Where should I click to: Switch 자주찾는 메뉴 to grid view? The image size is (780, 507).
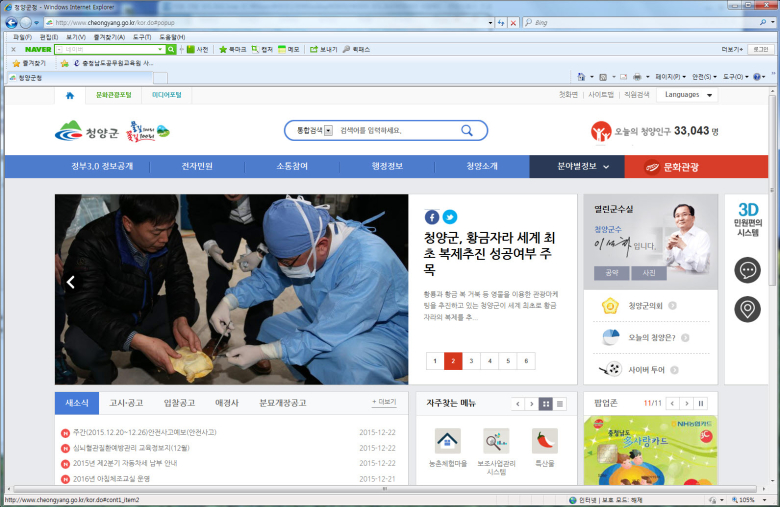[546, 404]
